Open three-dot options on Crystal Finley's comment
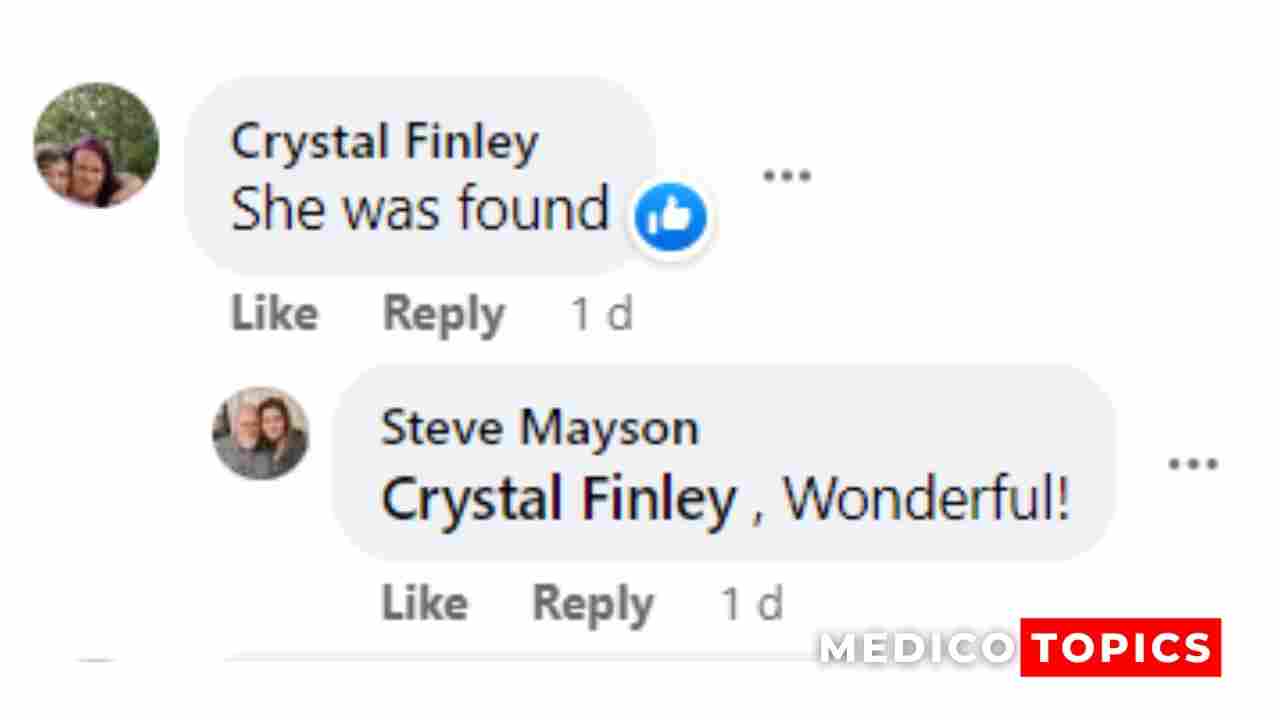Viewport: 1280px width, 720px height. pyautogui.click(x=787, y=176)
